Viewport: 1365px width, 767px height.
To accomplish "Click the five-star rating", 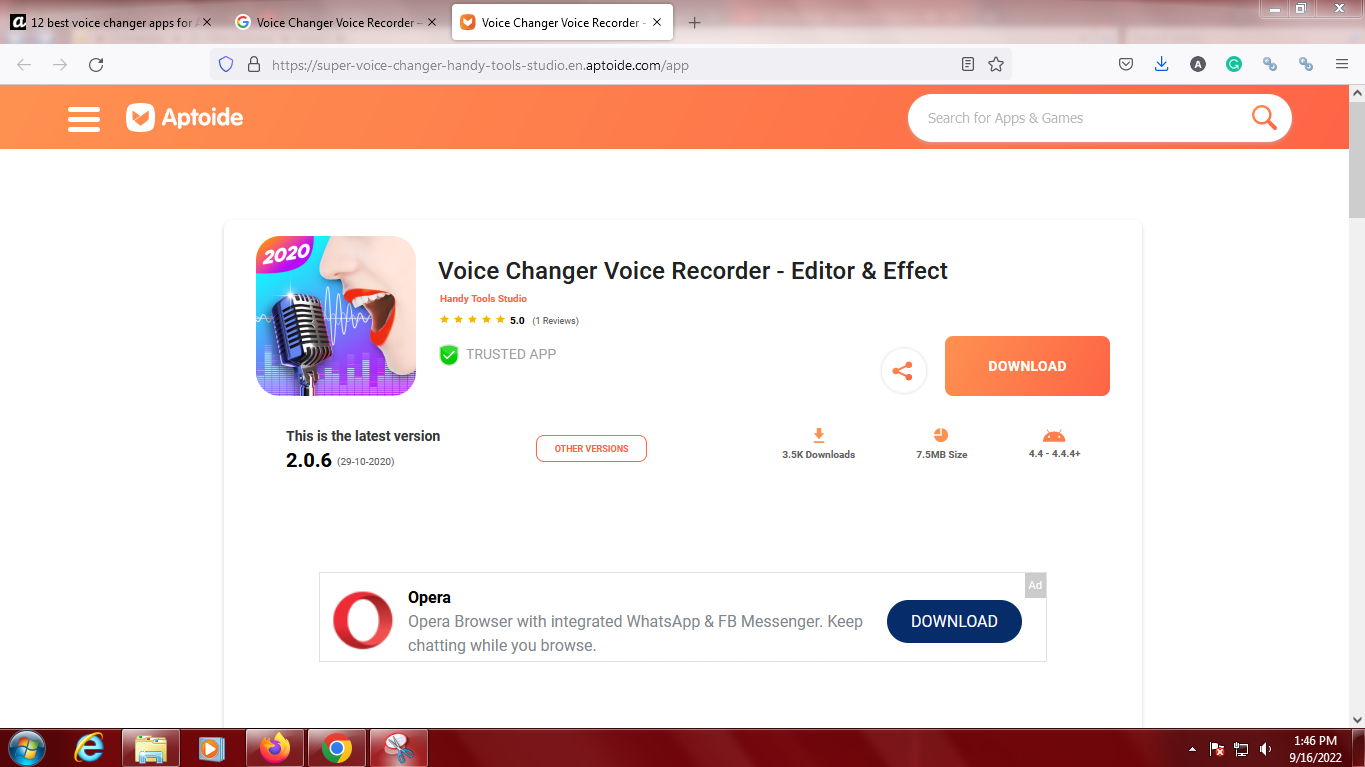I will 472,320.
